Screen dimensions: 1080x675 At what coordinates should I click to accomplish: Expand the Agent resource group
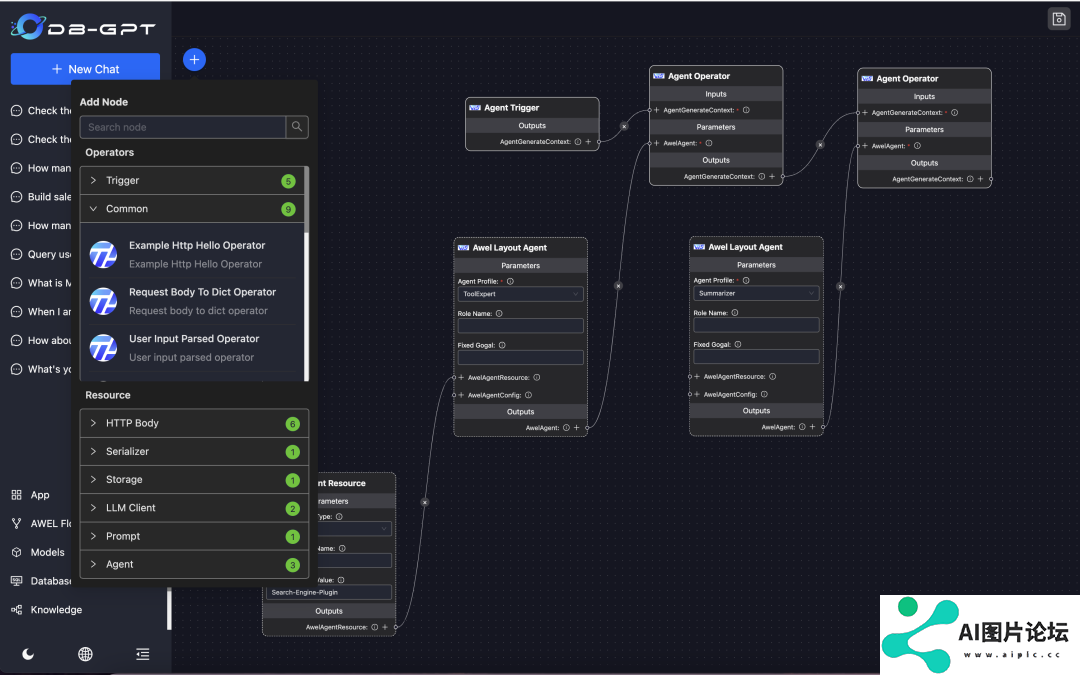194,565
